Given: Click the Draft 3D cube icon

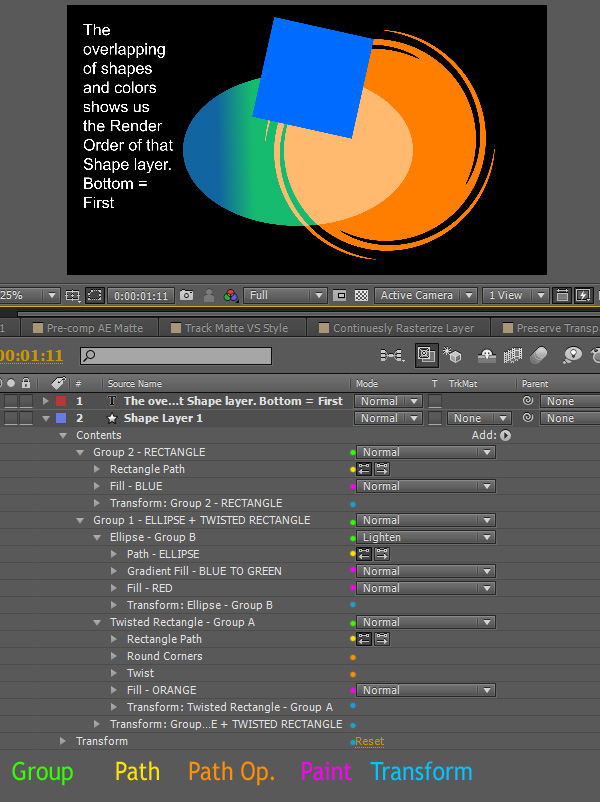Looking at the screenshot, I should 451,356.
